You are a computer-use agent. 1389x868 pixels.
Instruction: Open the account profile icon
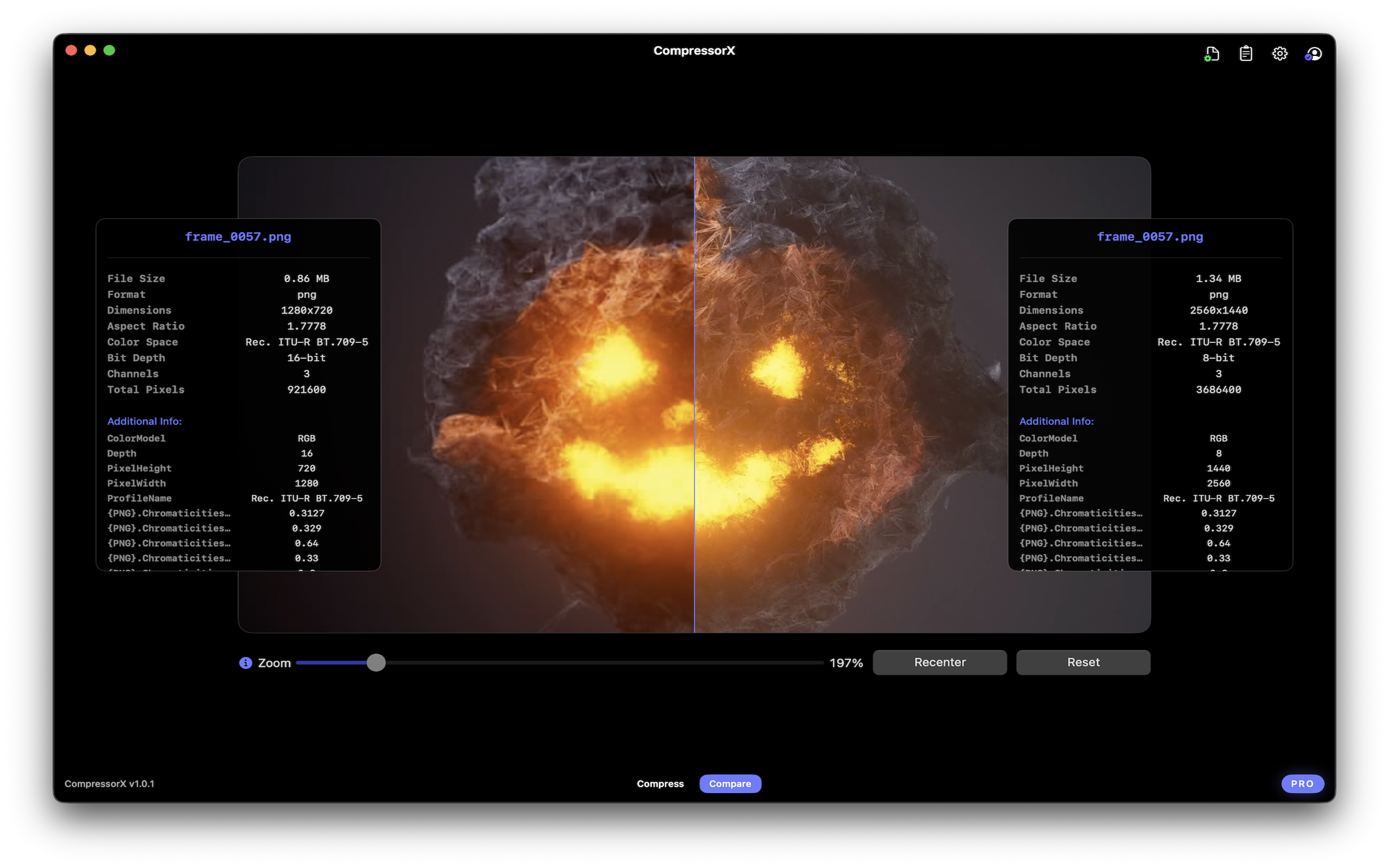(1314, 53)
